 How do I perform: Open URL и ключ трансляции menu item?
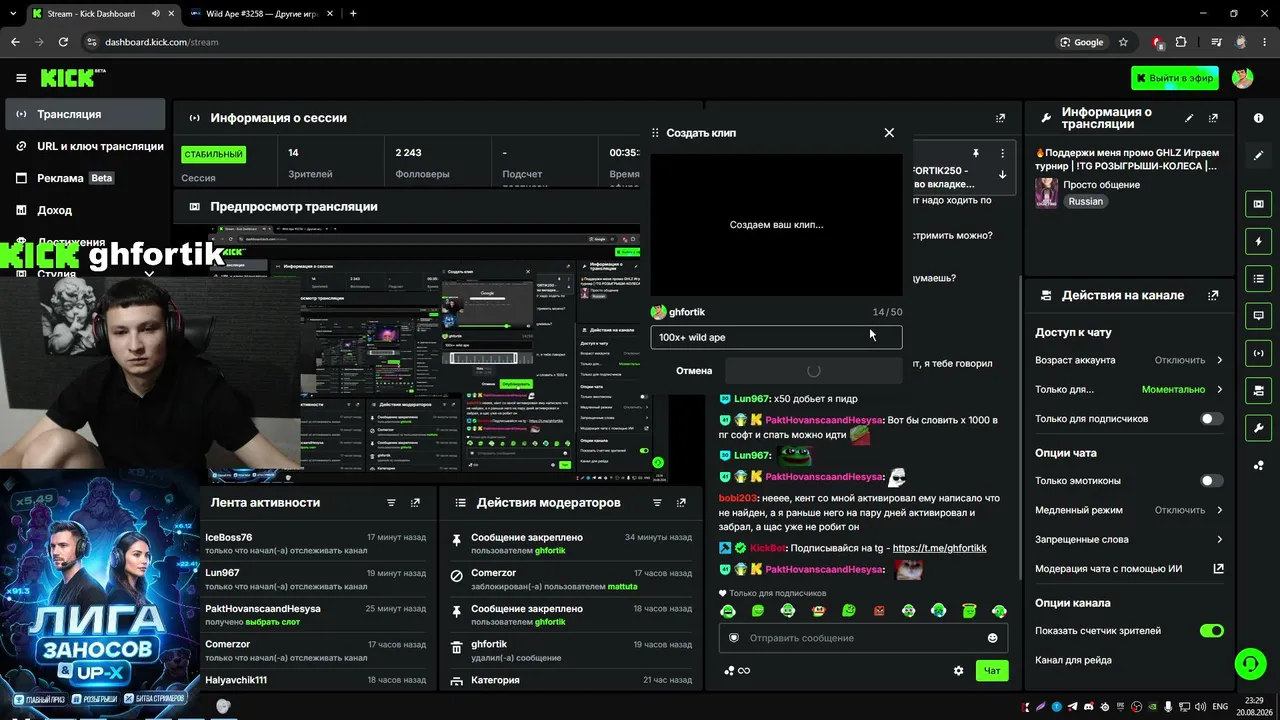coord(85,146)
